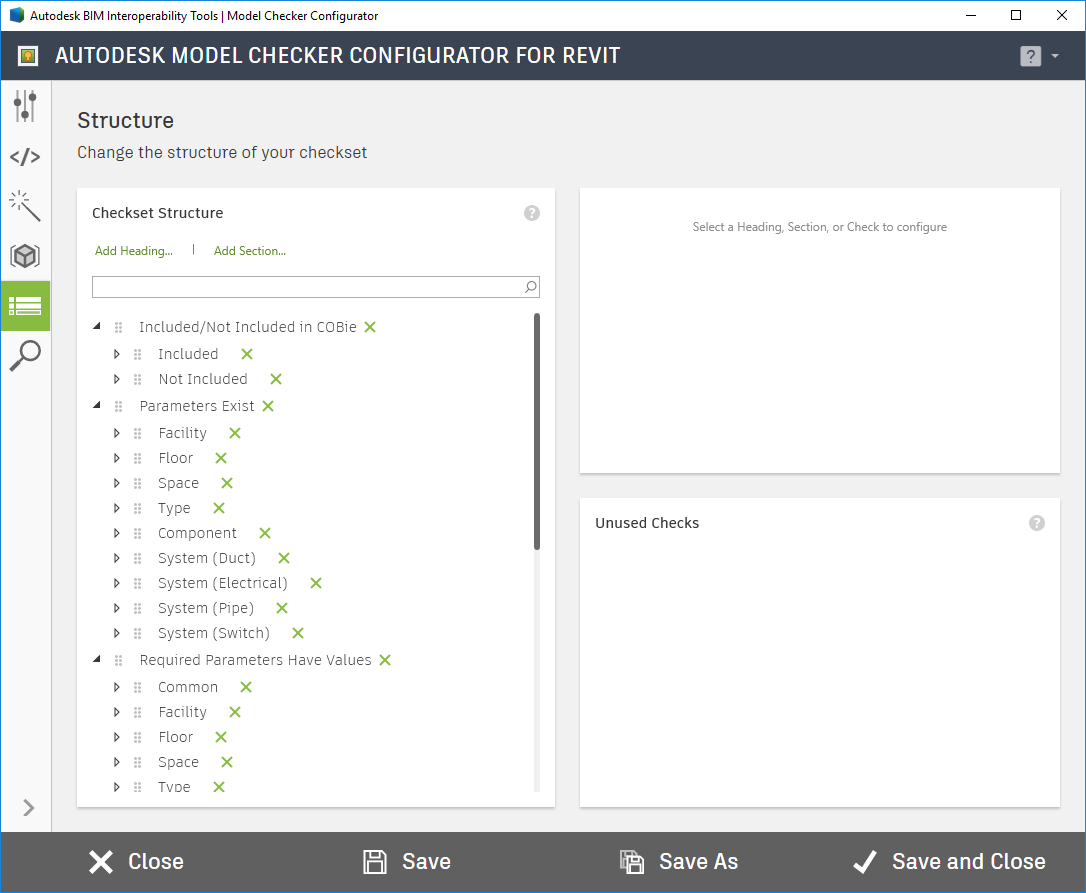
Task: Delete the System (Pipe) section
Action: pos(282,608)
